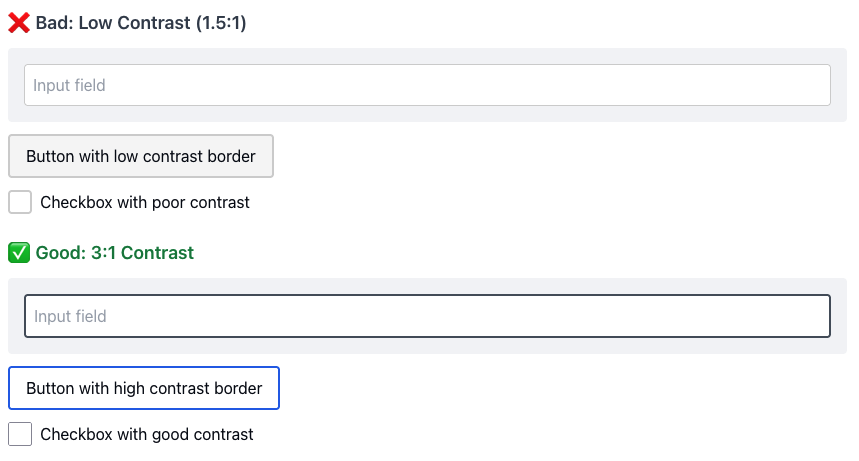Image resolution: width=859 pixels, height=461 pixels.
Task: Click 'Input field' placeholder in the light-bordered box
Action: pos(69,85)
